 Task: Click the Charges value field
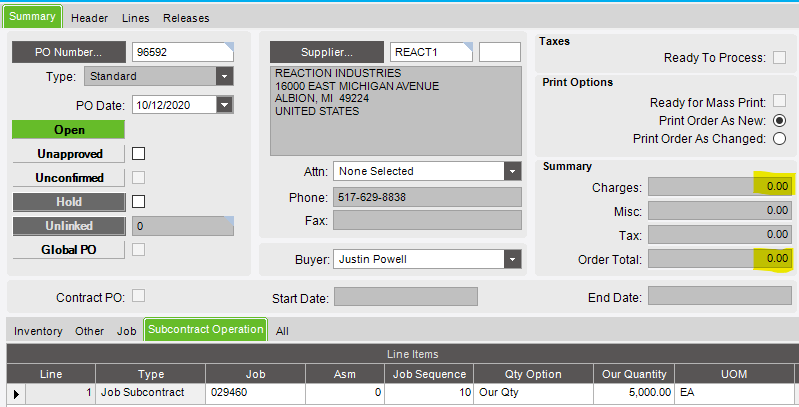coord(720,186)
